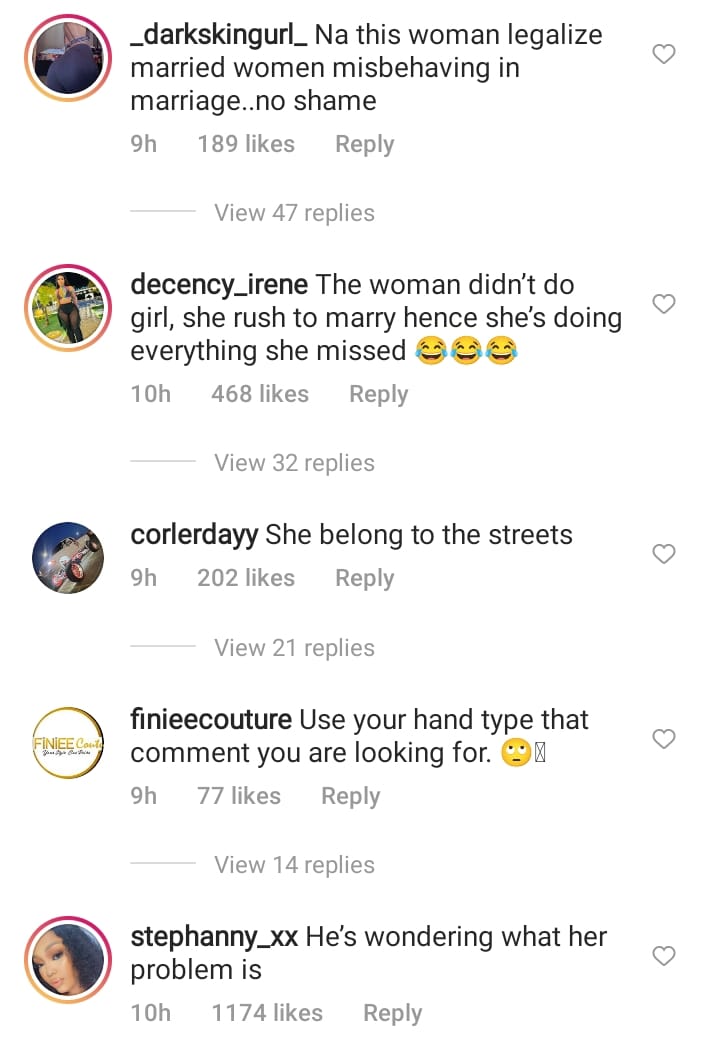This screenshot has width=720, height=1037.
Task: Like corlerdayy's comment with the heart
Action: coord(664,553)
